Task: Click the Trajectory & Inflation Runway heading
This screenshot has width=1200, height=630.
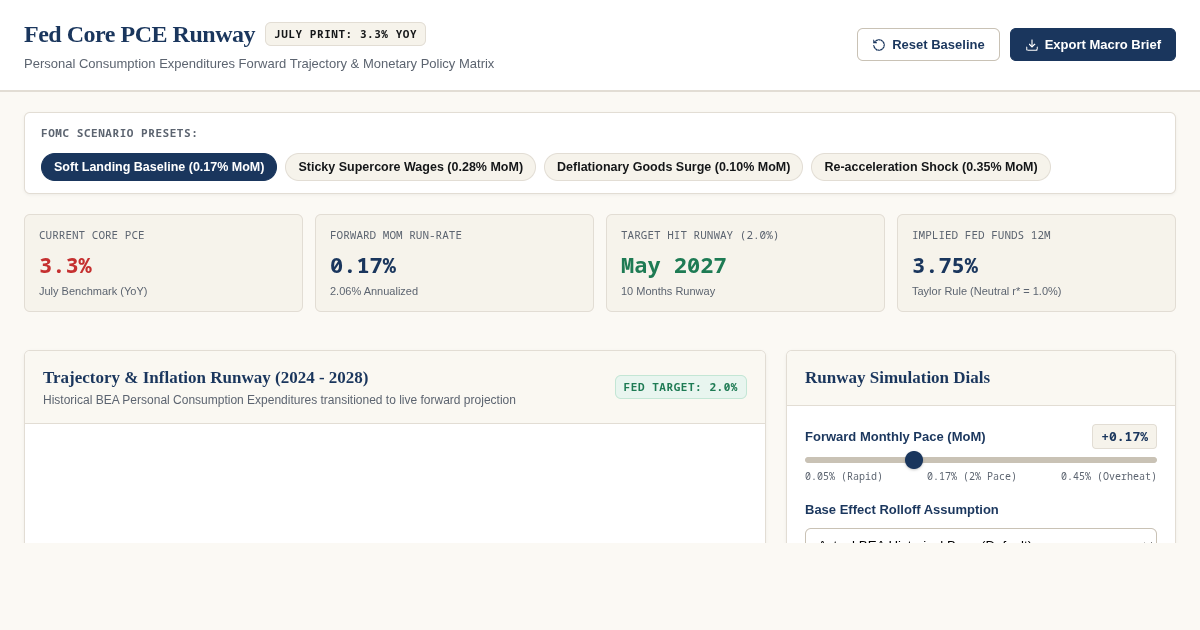Action: (206, 378)
